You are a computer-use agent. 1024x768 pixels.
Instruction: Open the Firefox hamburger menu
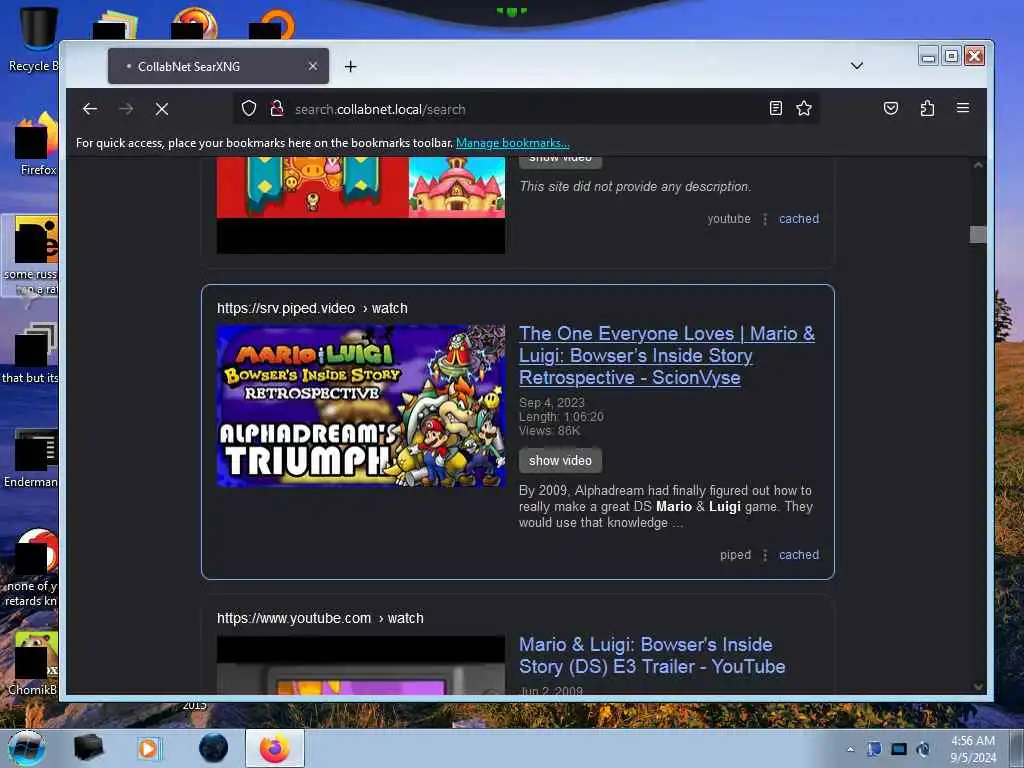(963, 108)
